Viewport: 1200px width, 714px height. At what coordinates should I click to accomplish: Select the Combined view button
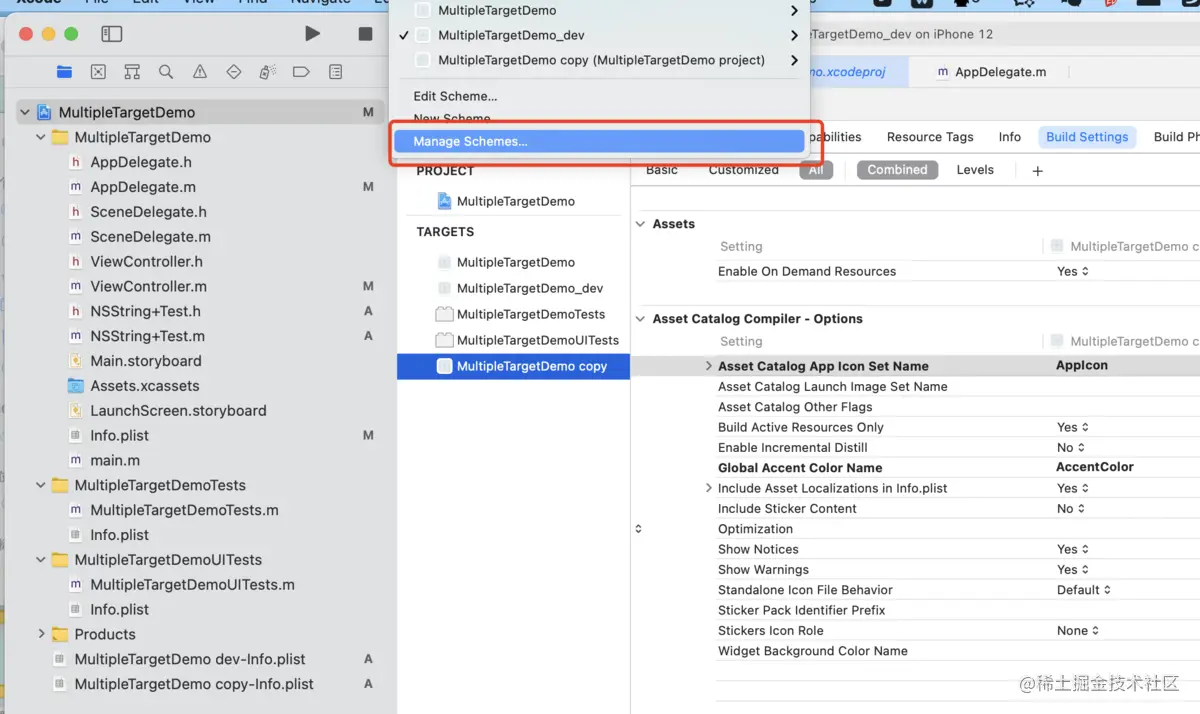tap(897, 170)
